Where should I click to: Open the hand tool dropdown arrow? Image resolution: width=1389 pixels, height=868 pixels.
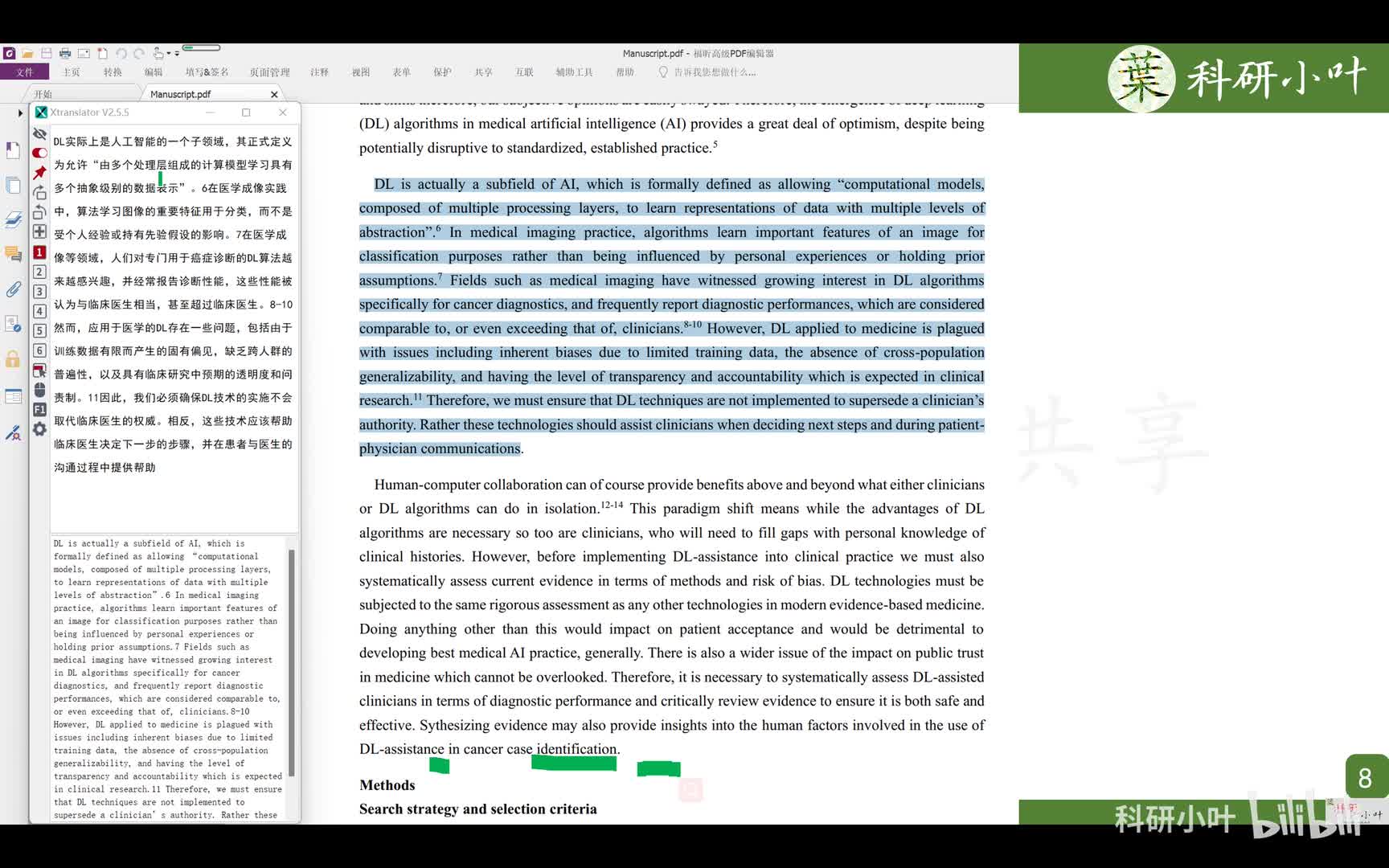pyautogui.click(x=169, y=54)
